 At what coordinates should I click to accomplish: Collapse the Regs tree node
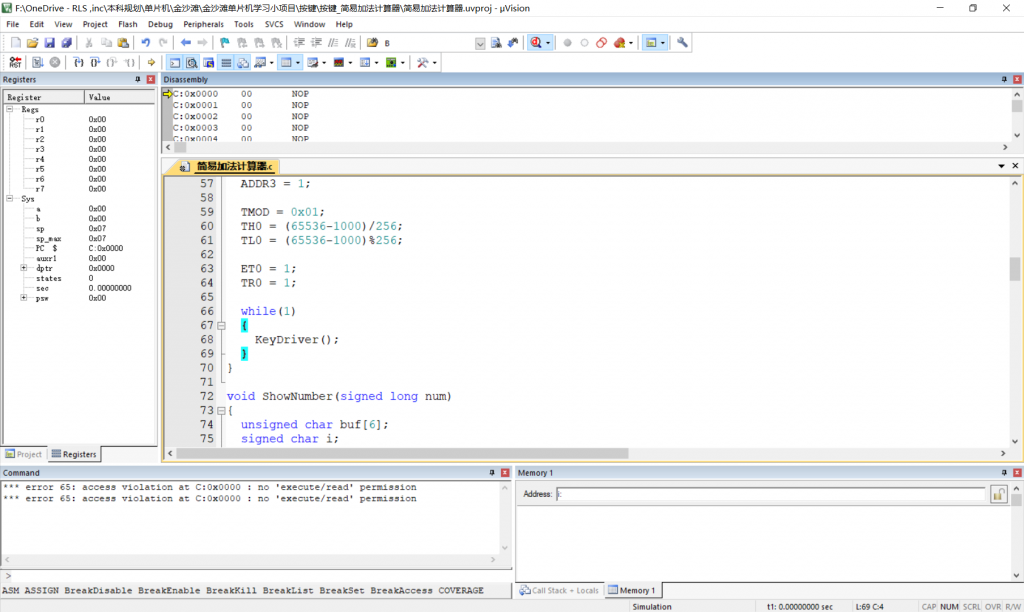point(9,109)
